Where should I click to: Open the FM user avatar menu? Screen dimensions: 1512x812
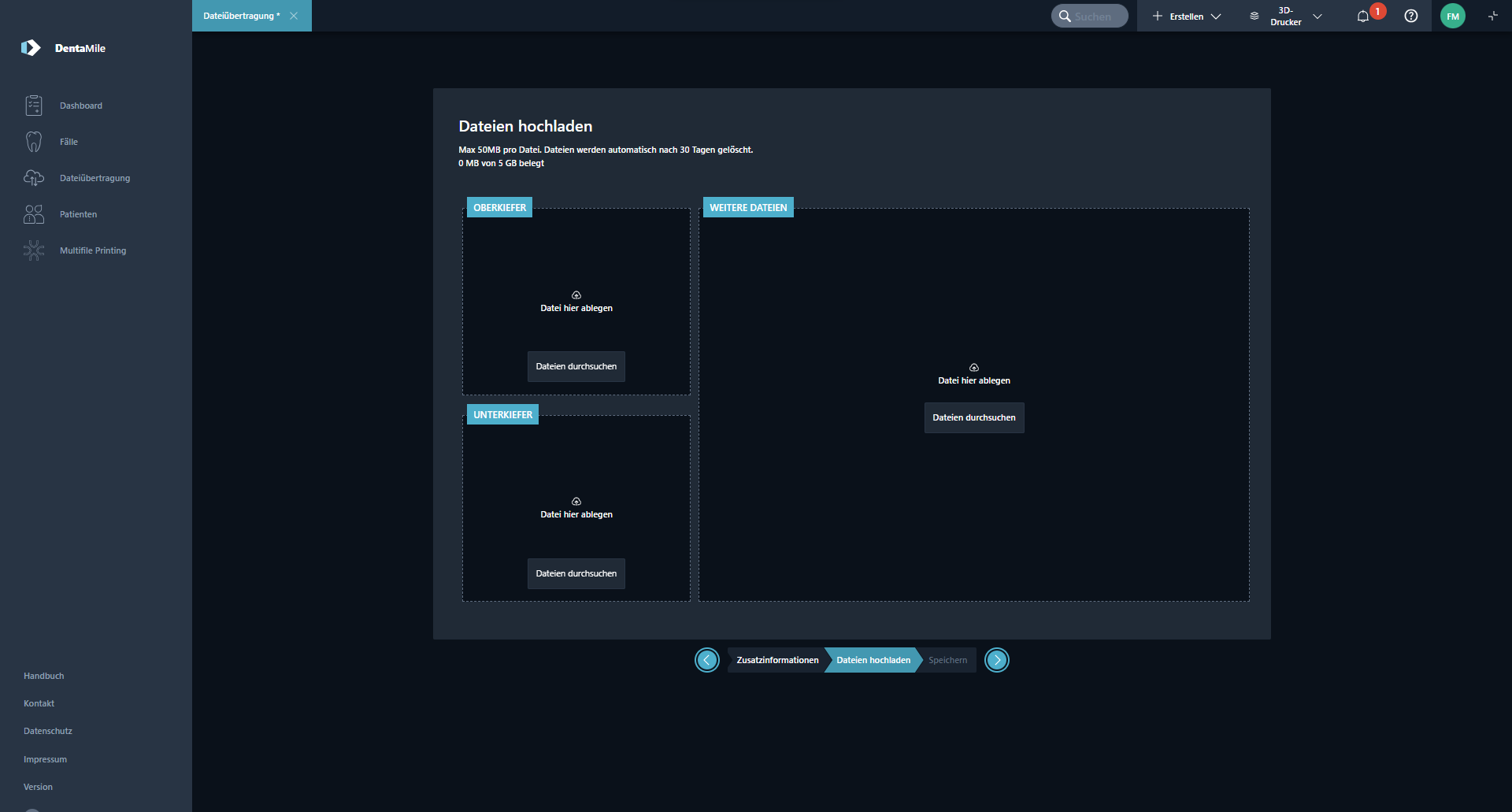[x=1453, y=17]
